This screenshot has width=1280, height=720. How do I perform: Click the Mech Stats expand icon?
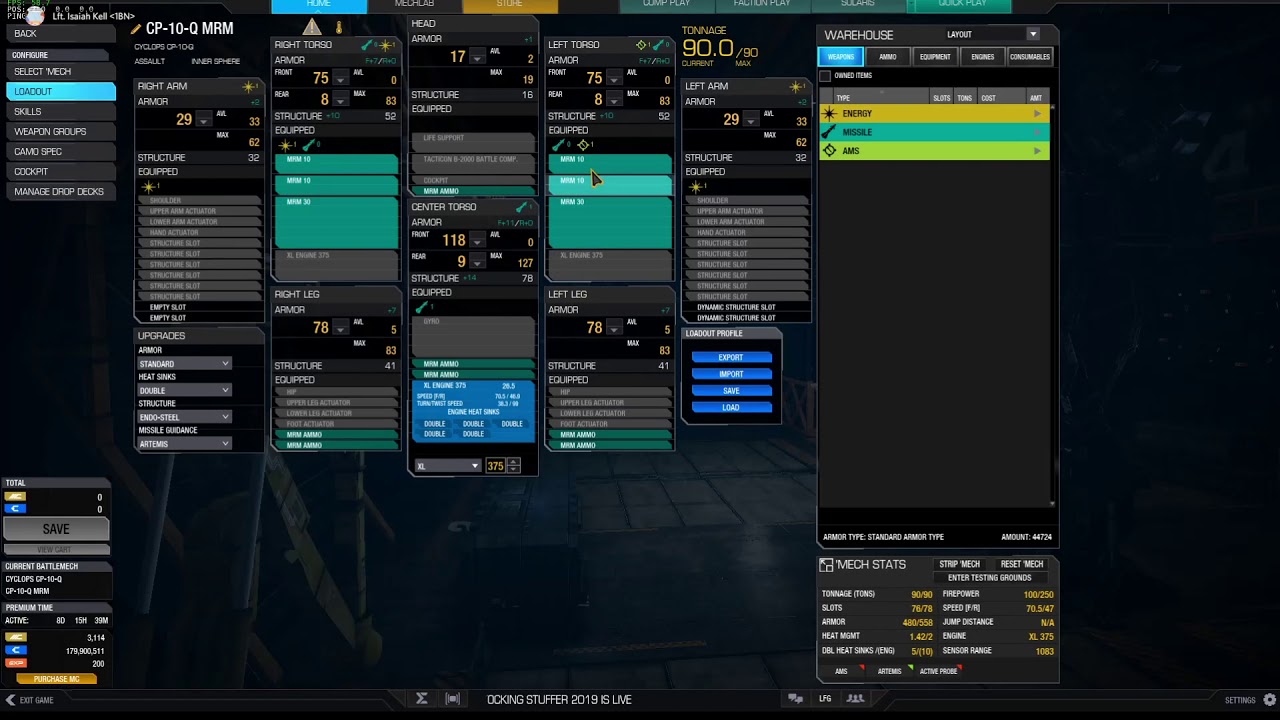tap(826, 565)
